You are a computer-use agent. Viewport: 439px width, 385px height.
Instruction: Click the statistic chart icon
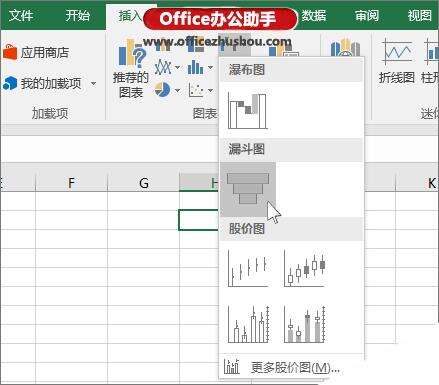coord(195,67)
